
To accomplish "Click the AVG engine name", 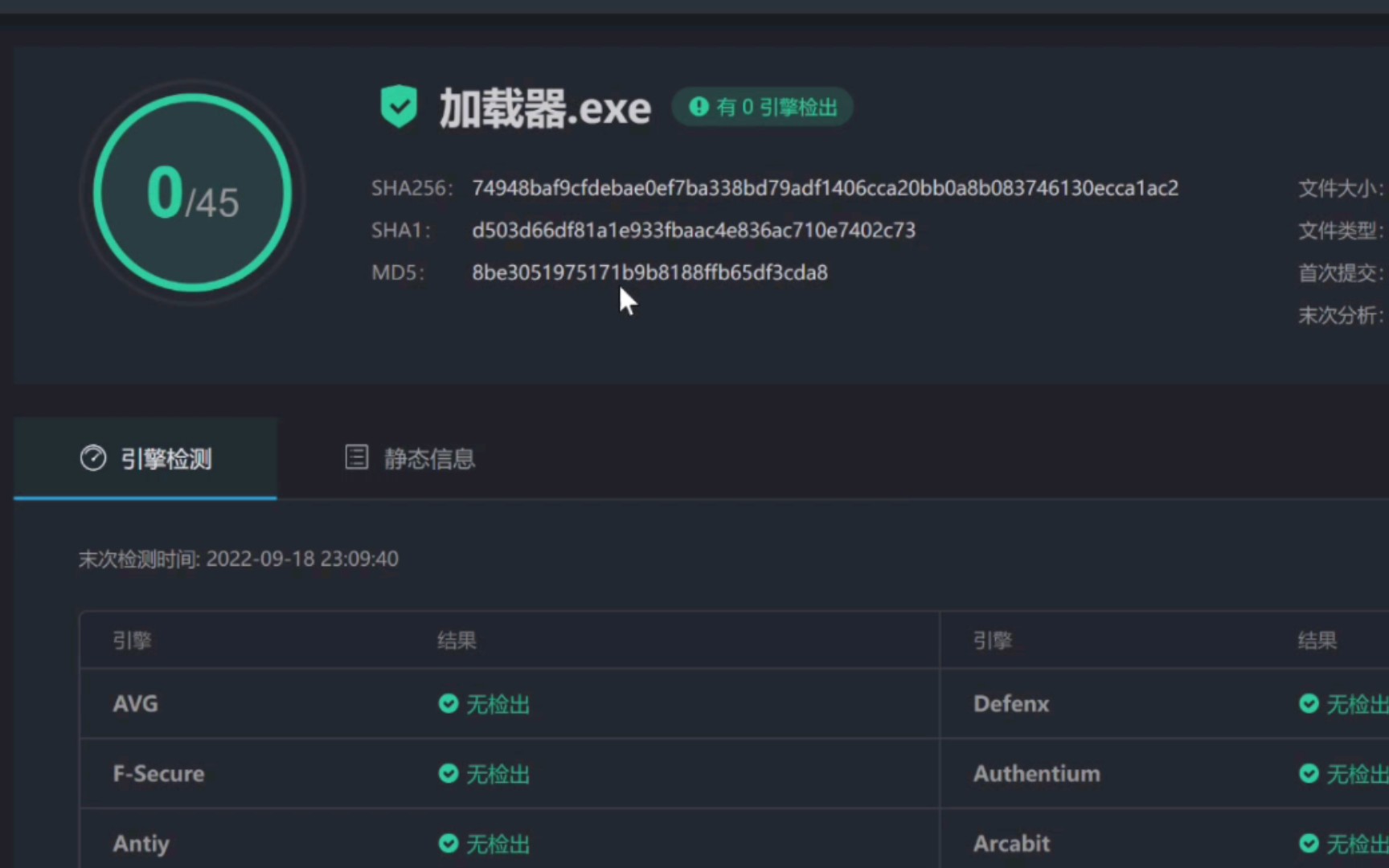I will 135,704.
